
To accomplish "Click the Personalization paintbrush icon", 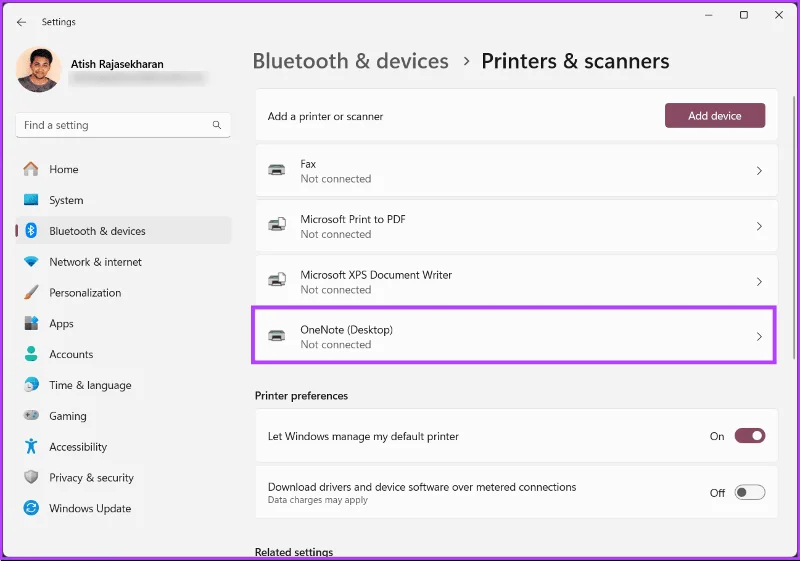I will [x=31, y=292].
